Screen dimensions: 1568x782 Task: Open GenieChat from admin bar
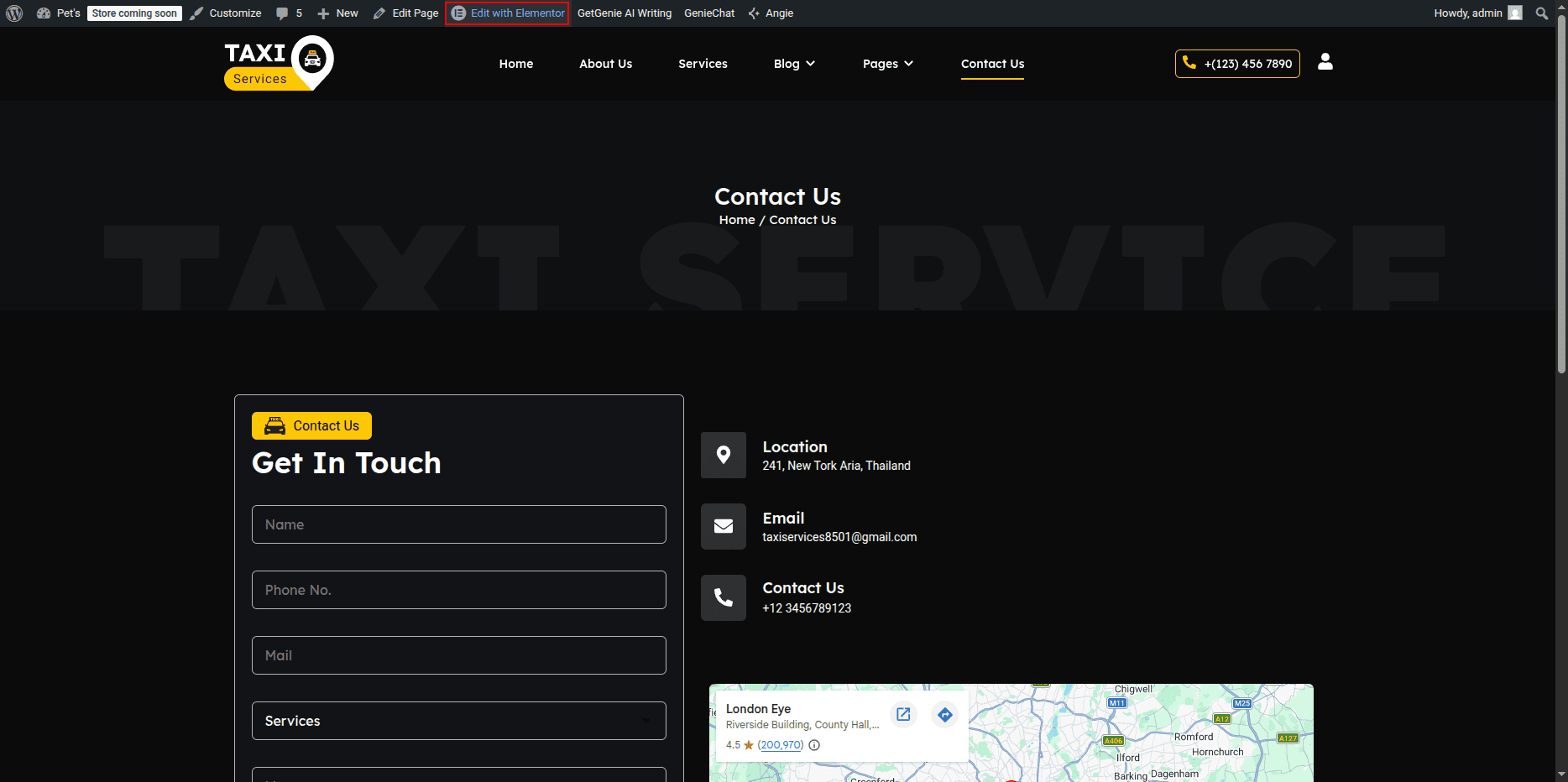click(709, 13)
